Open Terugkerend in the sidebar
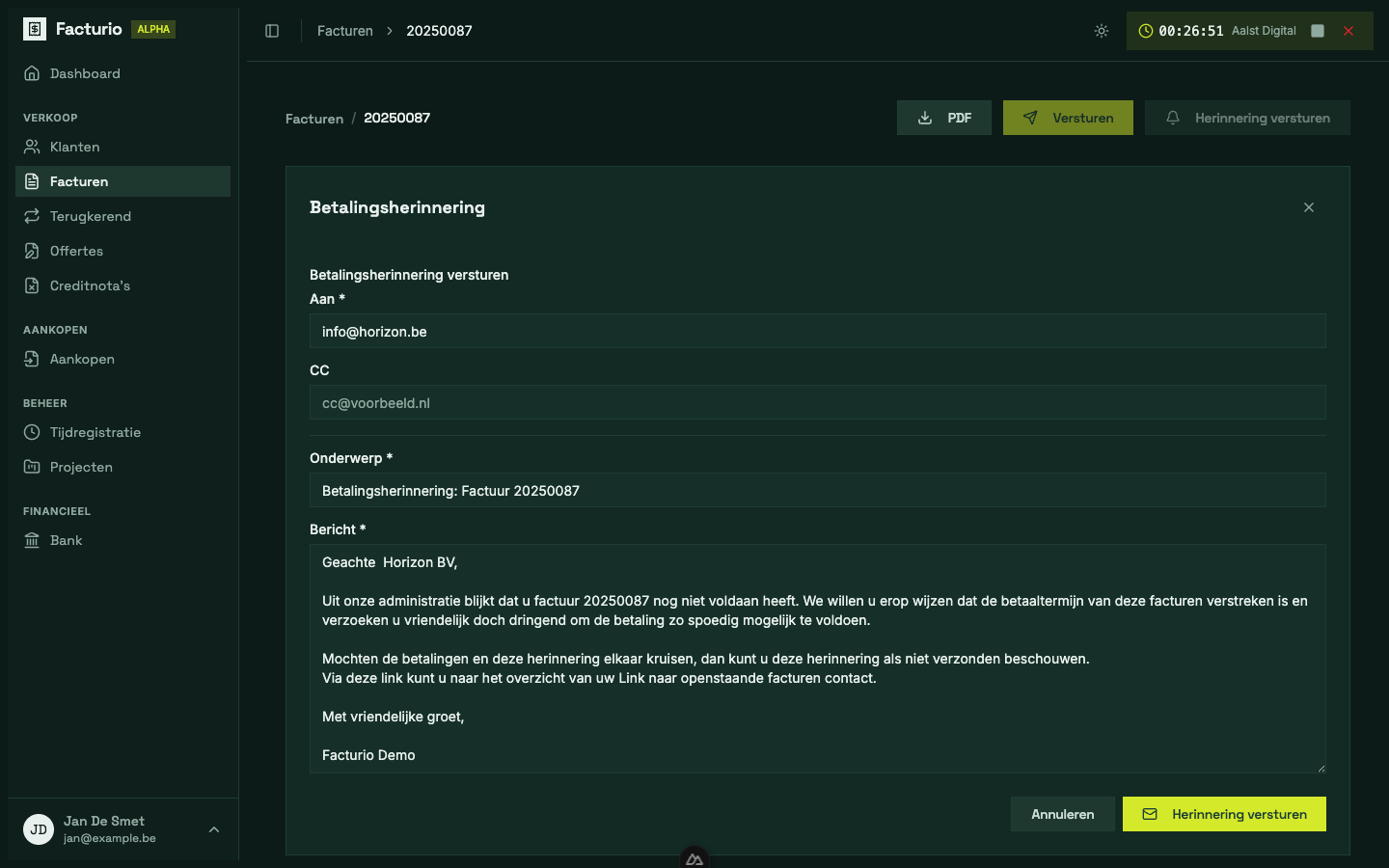This screenshot has width=1389, height=868. tap(123, 216)
